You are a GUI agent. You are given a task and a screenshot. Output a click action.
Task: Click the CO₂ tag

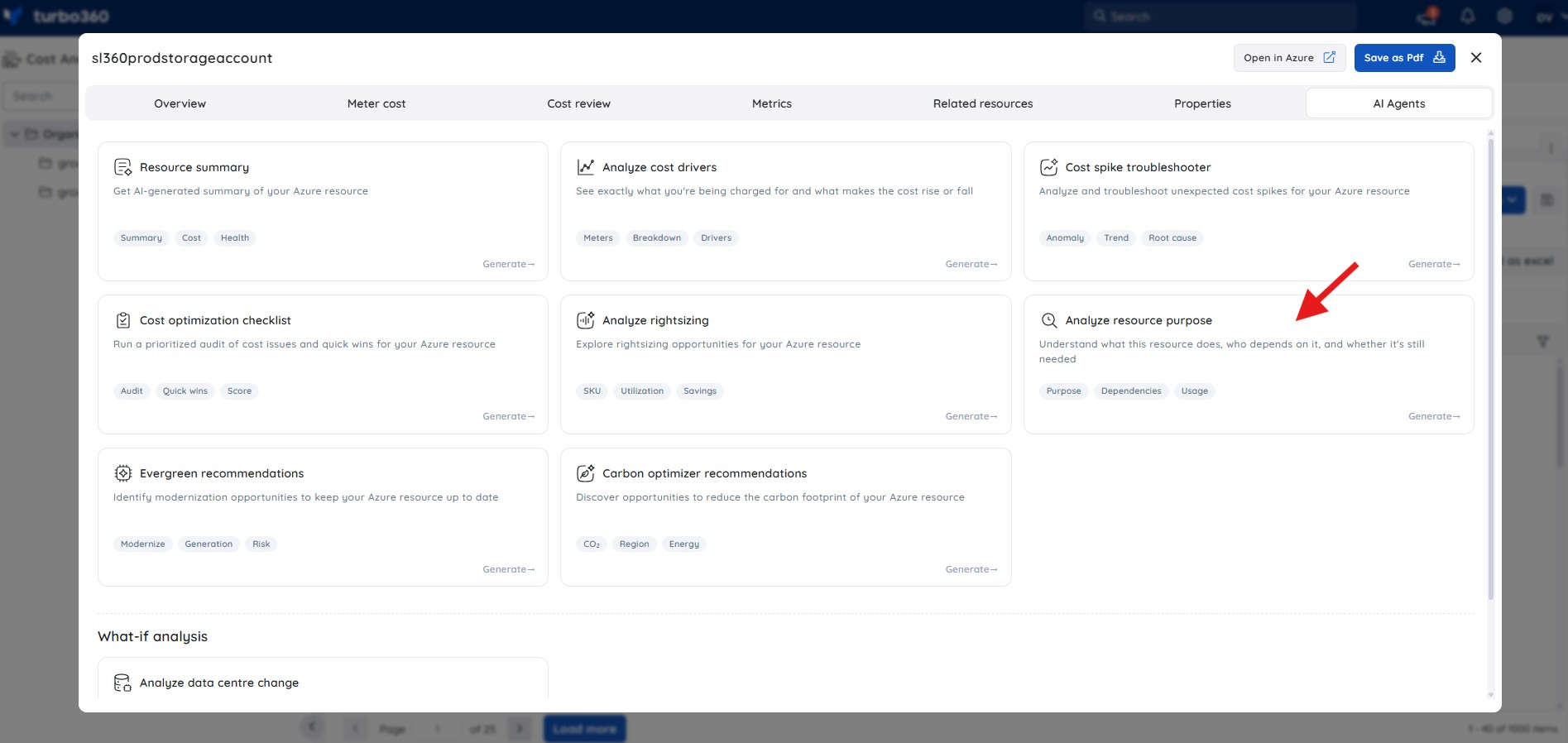[x=592, y=544]
